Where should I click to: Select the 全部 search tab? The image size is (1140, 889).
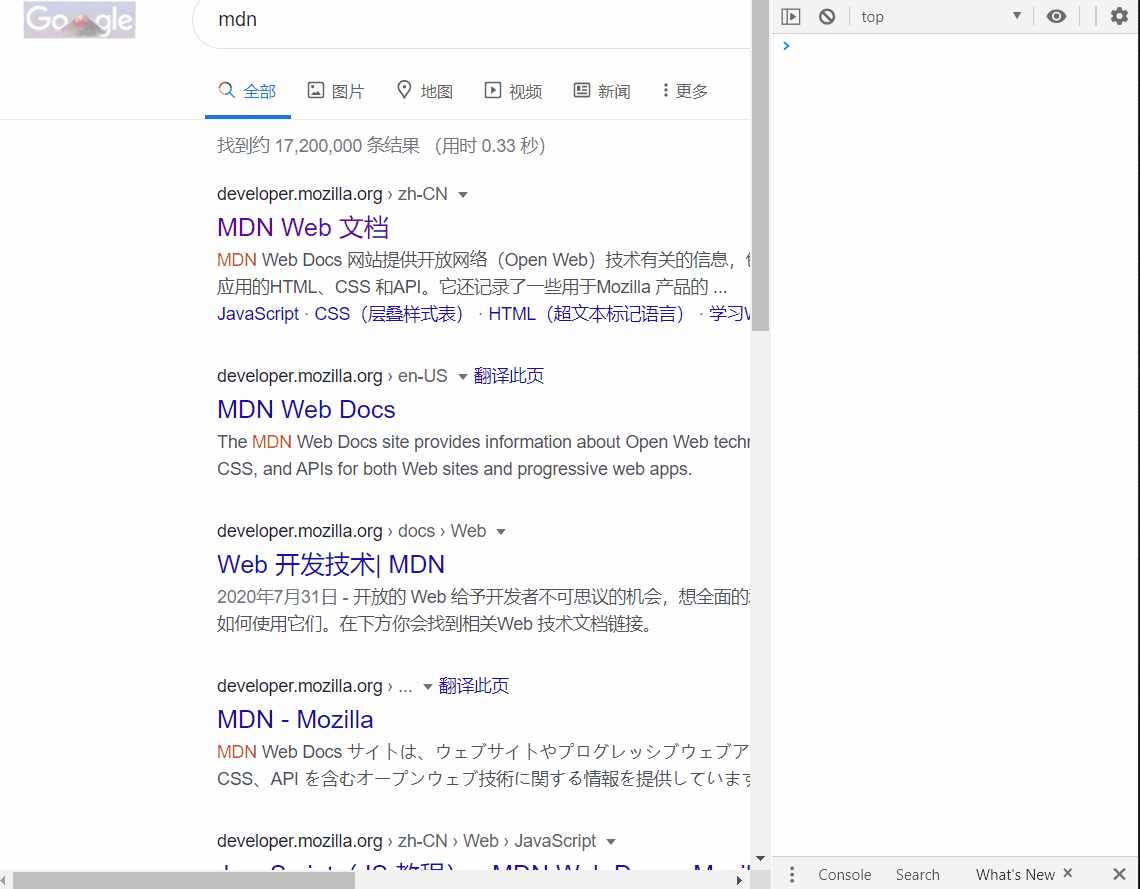point(248,92)
